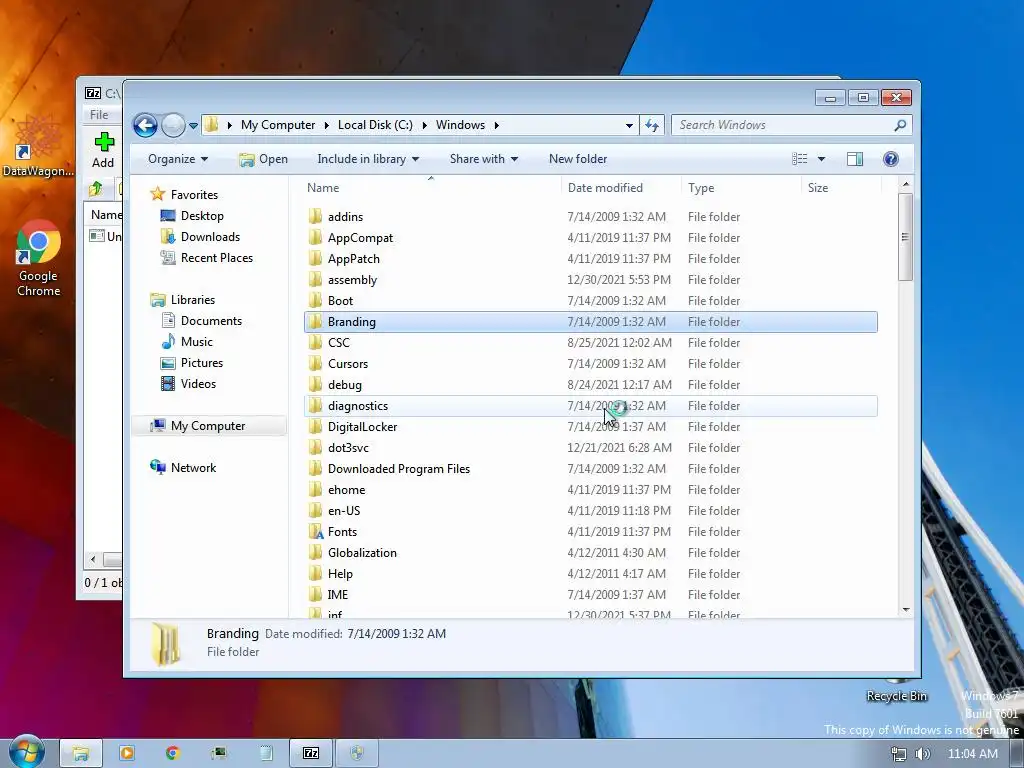Click the Open toolbar button
The image size is (1024, 768).
click(263, 159)
